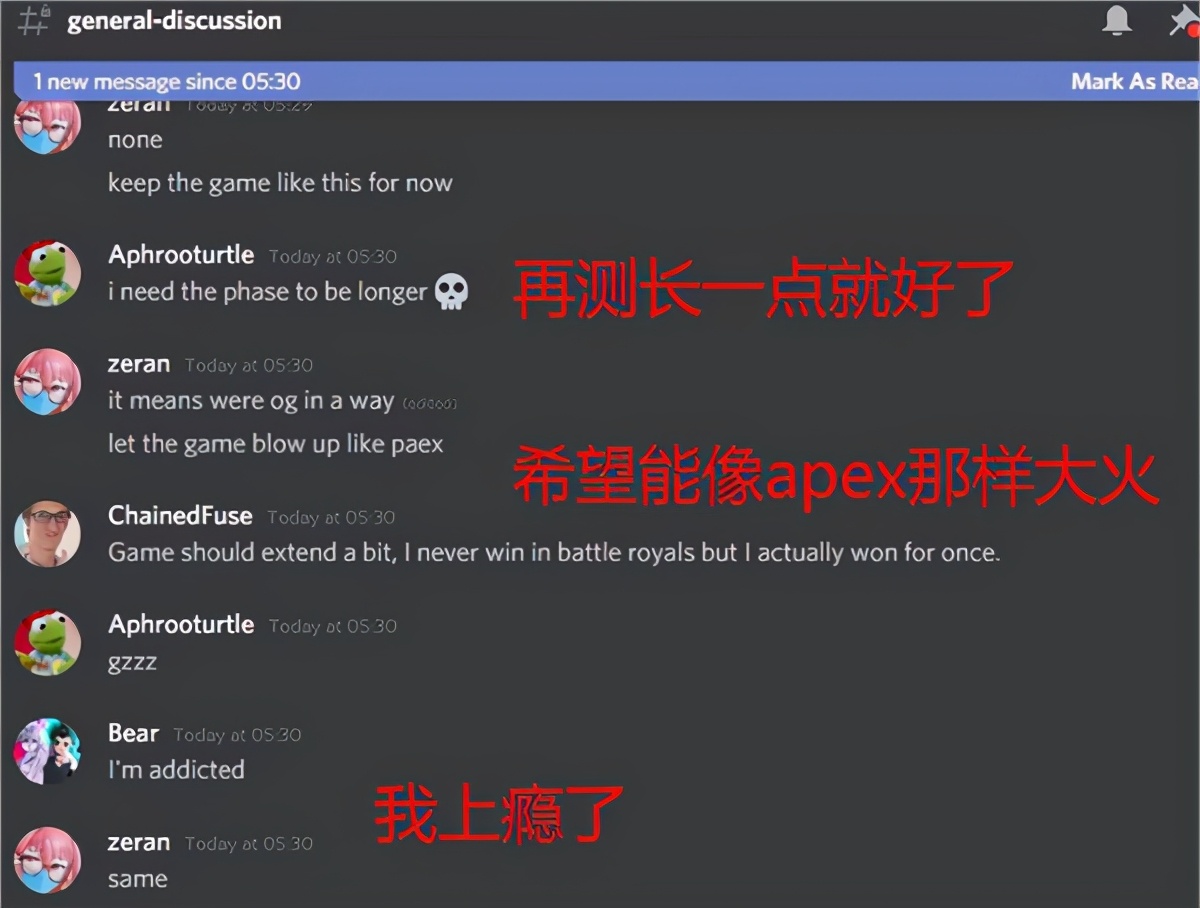Open pinned messages icon

click(x=1185, y=21)
